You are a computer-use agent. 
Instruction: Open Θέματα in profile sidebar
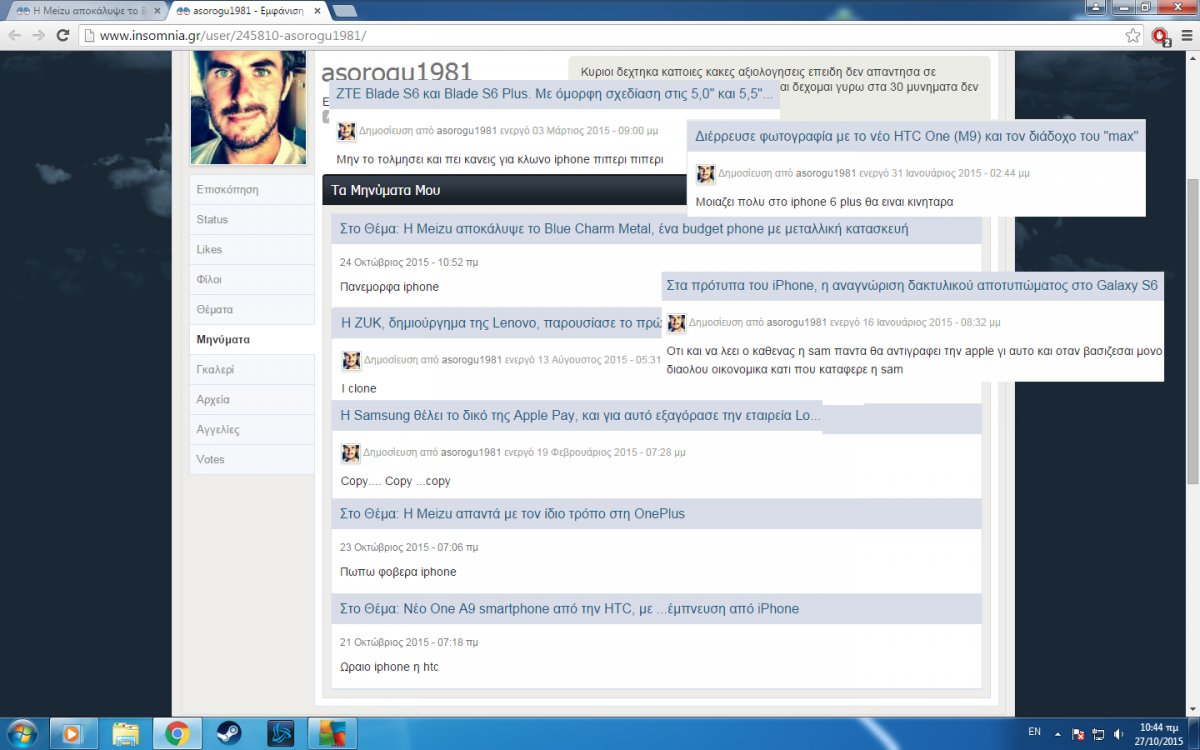(x=251, y=309)
